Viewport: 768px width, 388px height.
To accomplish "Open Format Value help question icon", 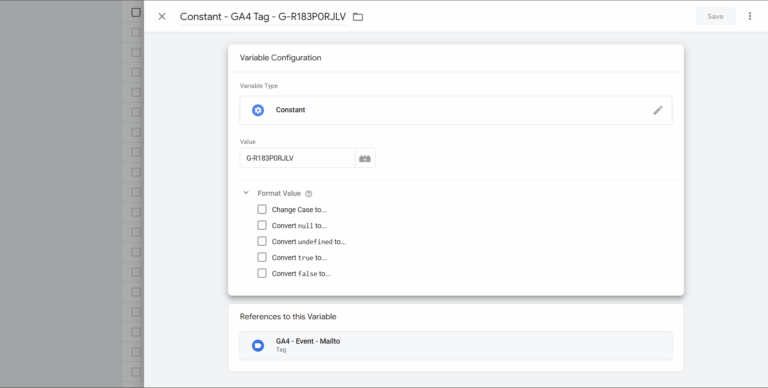I will pyautogui.click(x=309, y=194).
